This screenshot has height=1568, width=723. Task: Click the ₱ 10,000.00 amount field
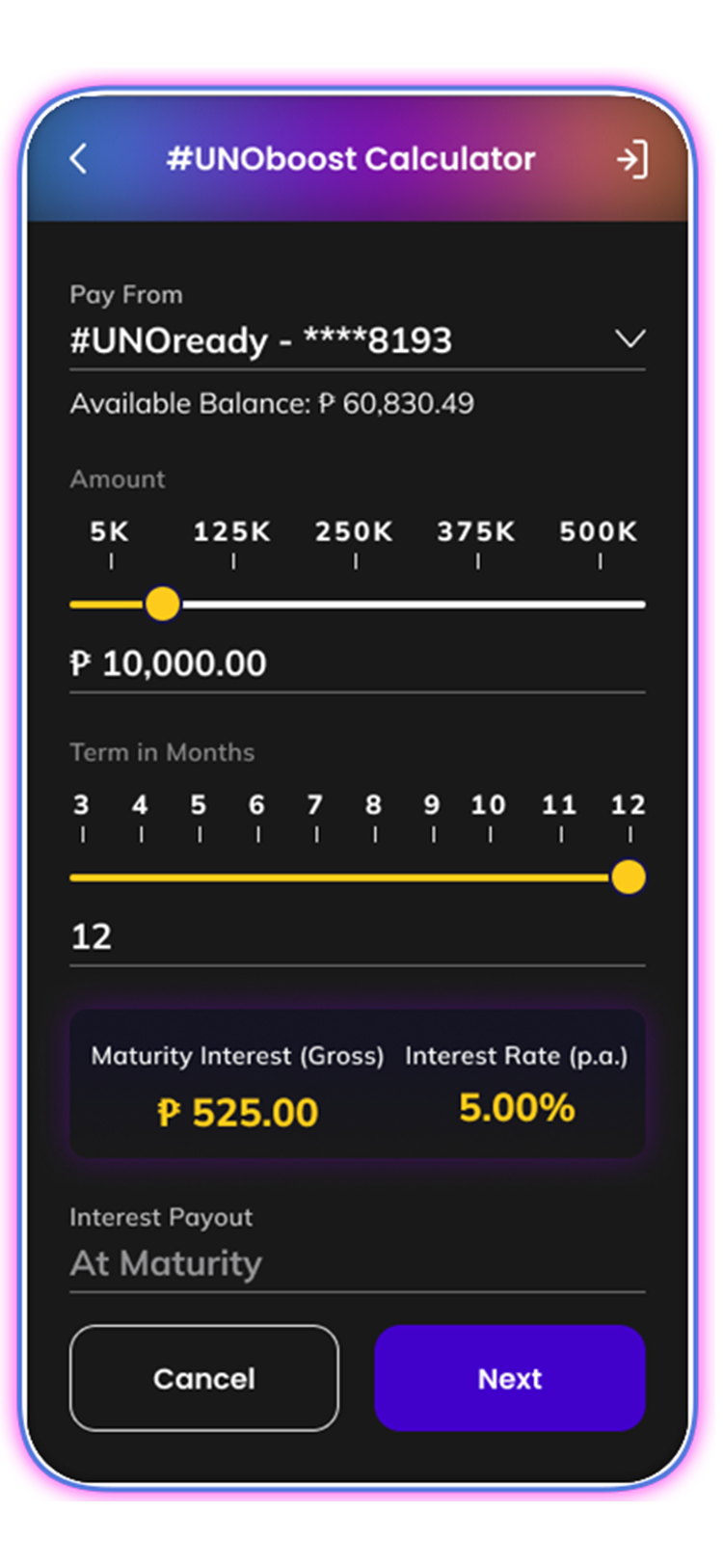(x=358, y=663)
